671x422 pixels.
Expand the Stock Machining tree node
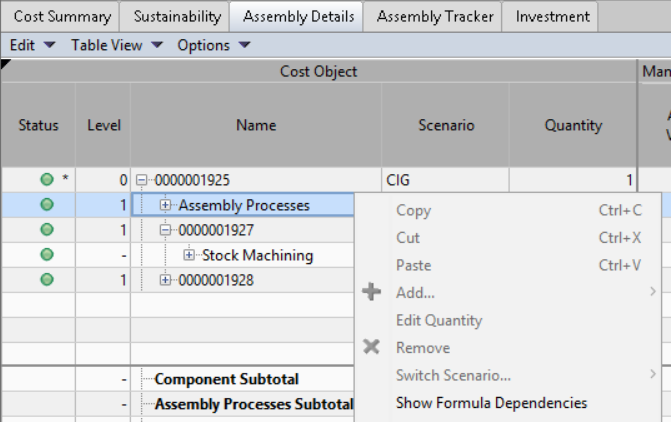tap(189, 255)
